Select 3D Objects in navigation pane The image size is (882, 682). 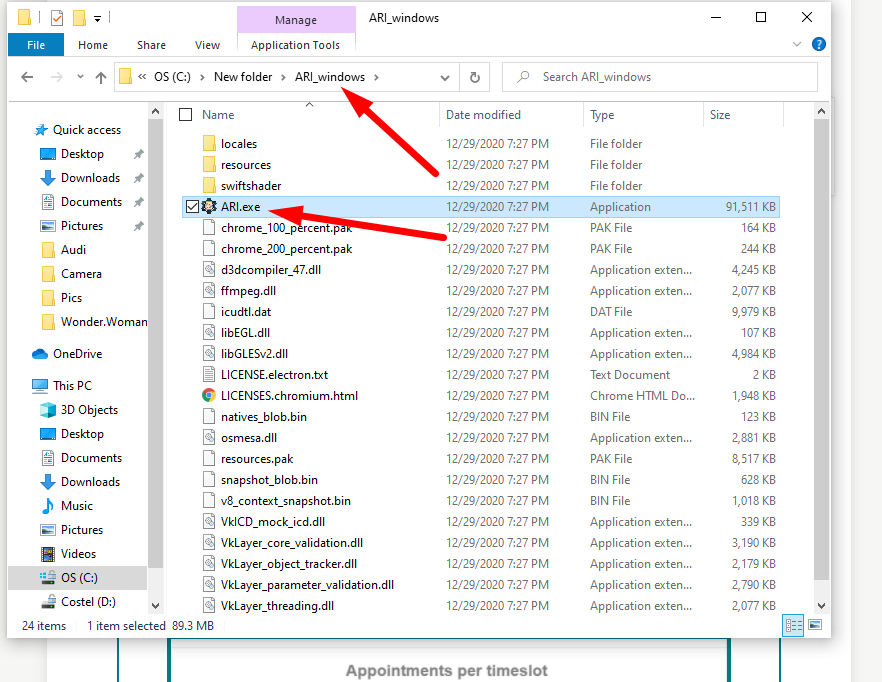click(x=89, y=410)
